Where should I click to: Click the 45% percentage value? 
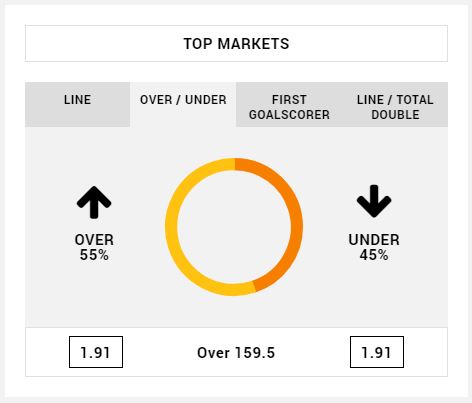pyautogui.click(x=374, y=255)
